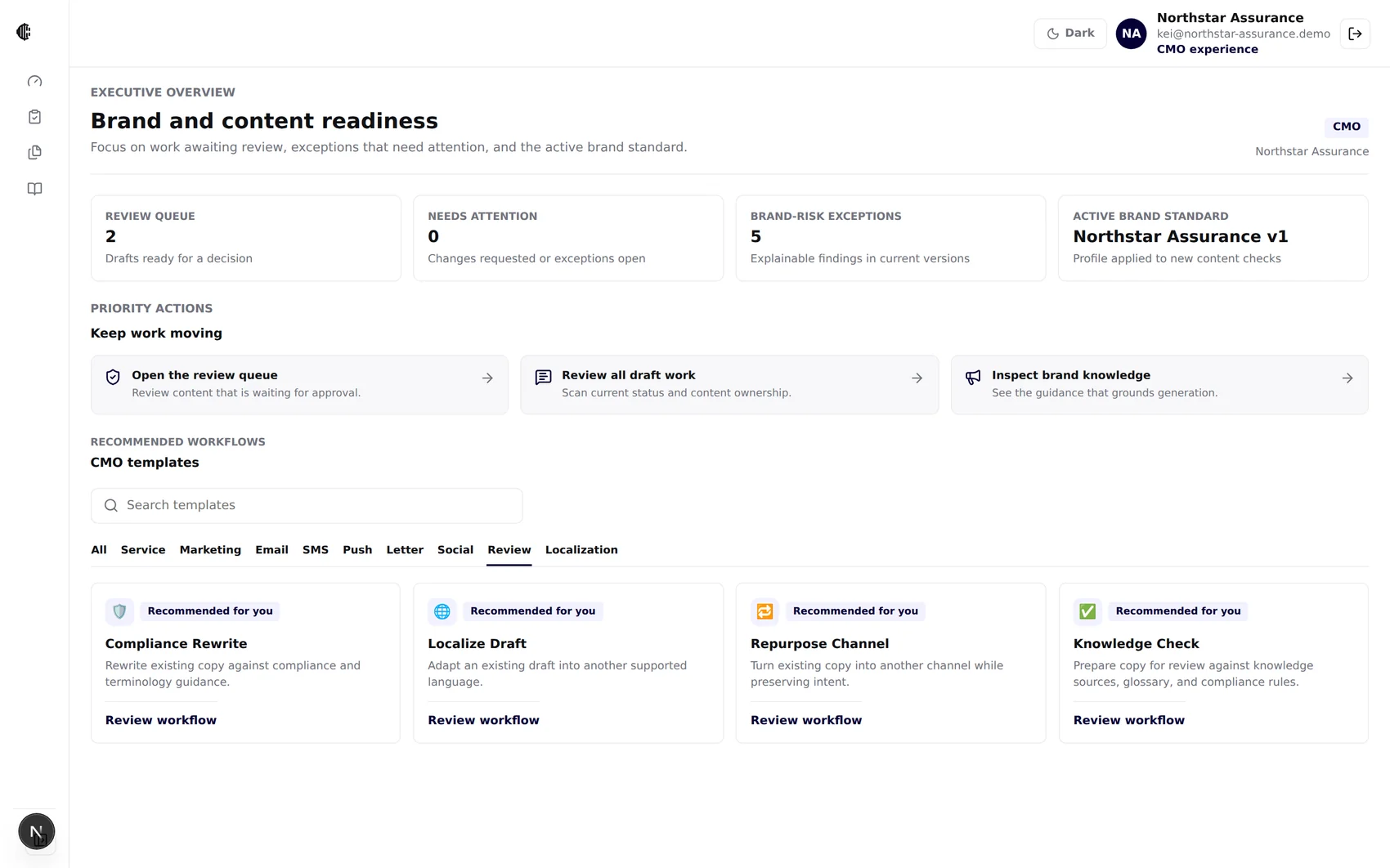1390x868 pixels.
Task: Focus the Search templates field
Action: (307, 506)
